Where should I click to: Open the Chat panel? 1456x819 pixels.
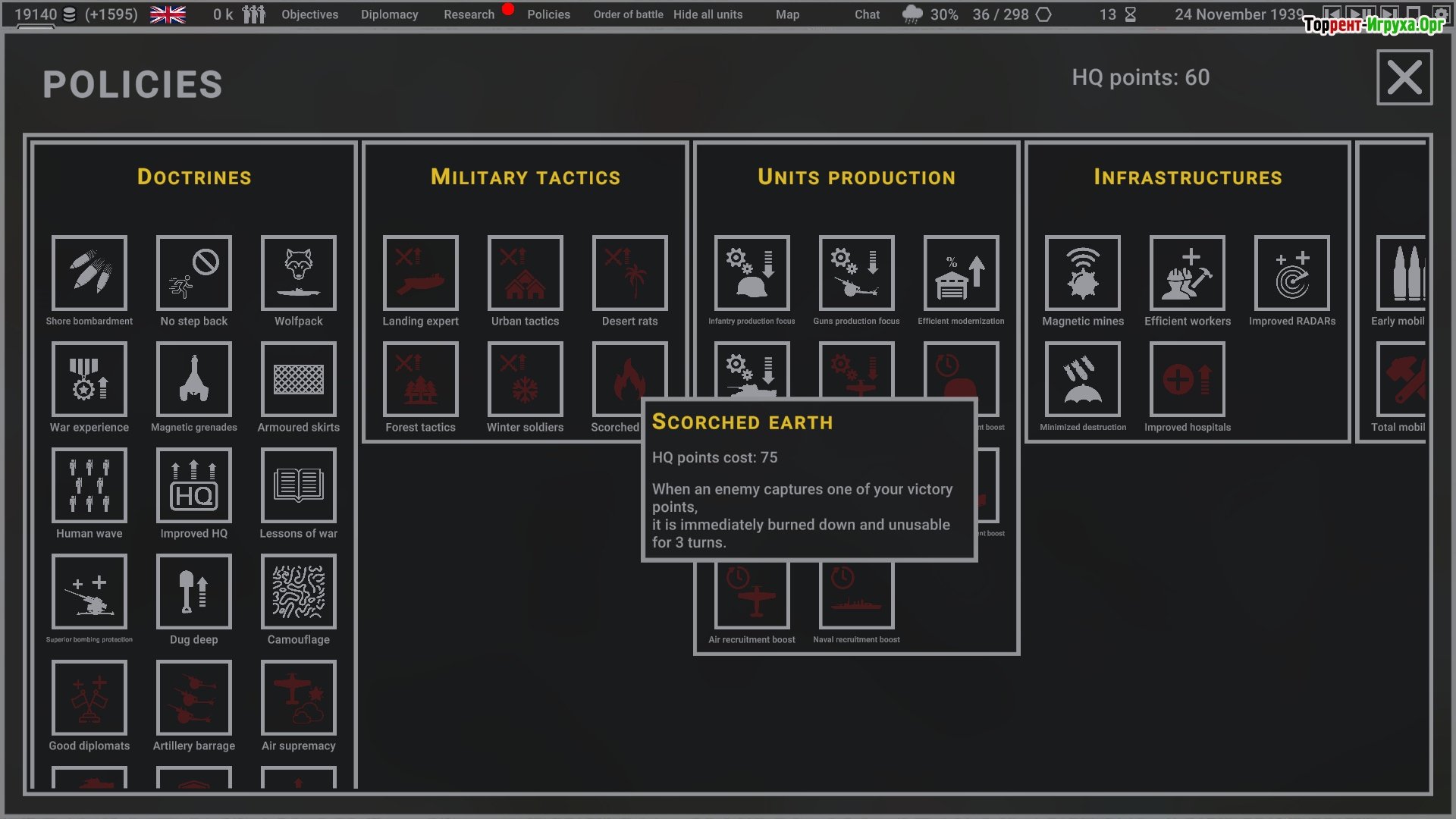click(867, 14)
